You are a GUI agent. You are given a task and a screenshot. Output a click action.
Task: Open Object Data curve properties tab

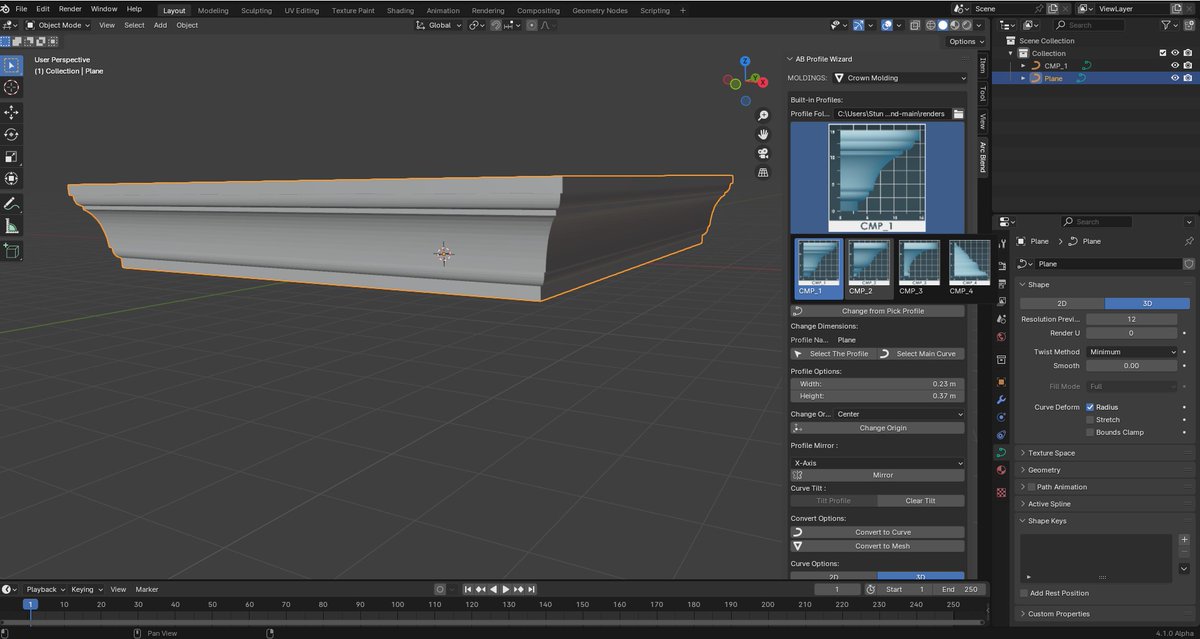coord(1001,452)
